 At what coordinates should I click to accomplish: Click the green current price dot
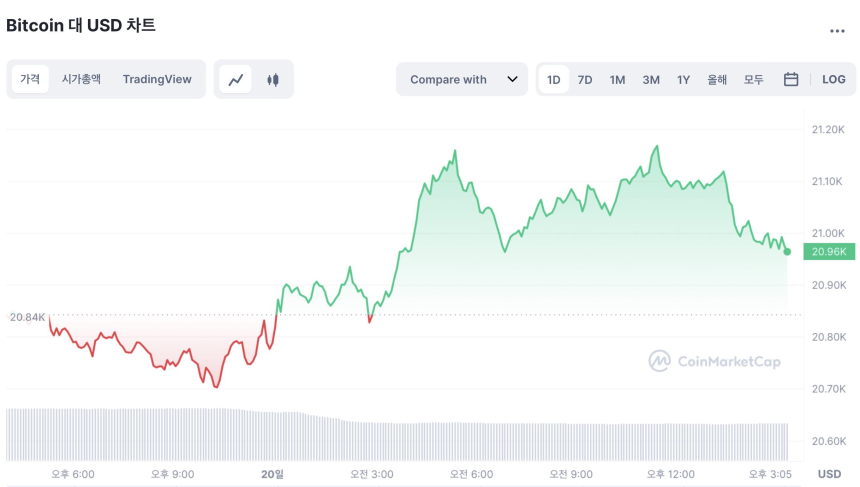coord(787,251)
